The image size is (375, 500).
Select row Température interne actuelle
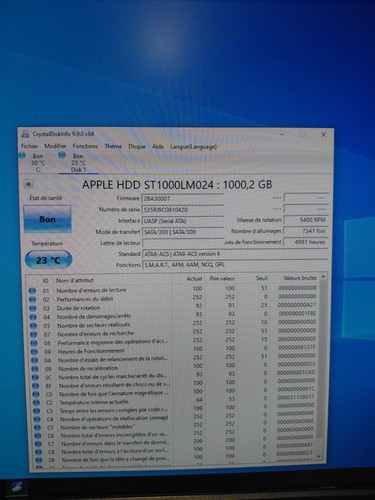pos(173,400)
